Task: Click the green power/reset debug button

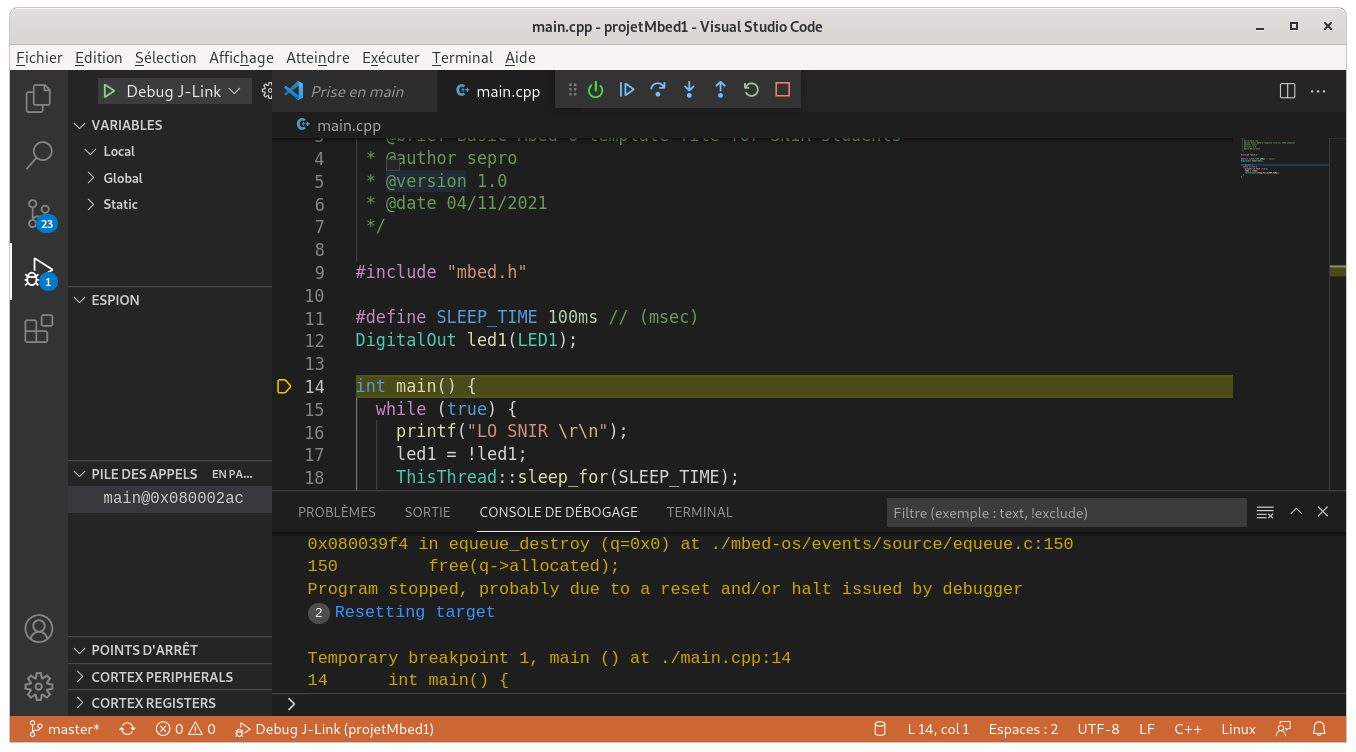Action: tap(596, 90)
